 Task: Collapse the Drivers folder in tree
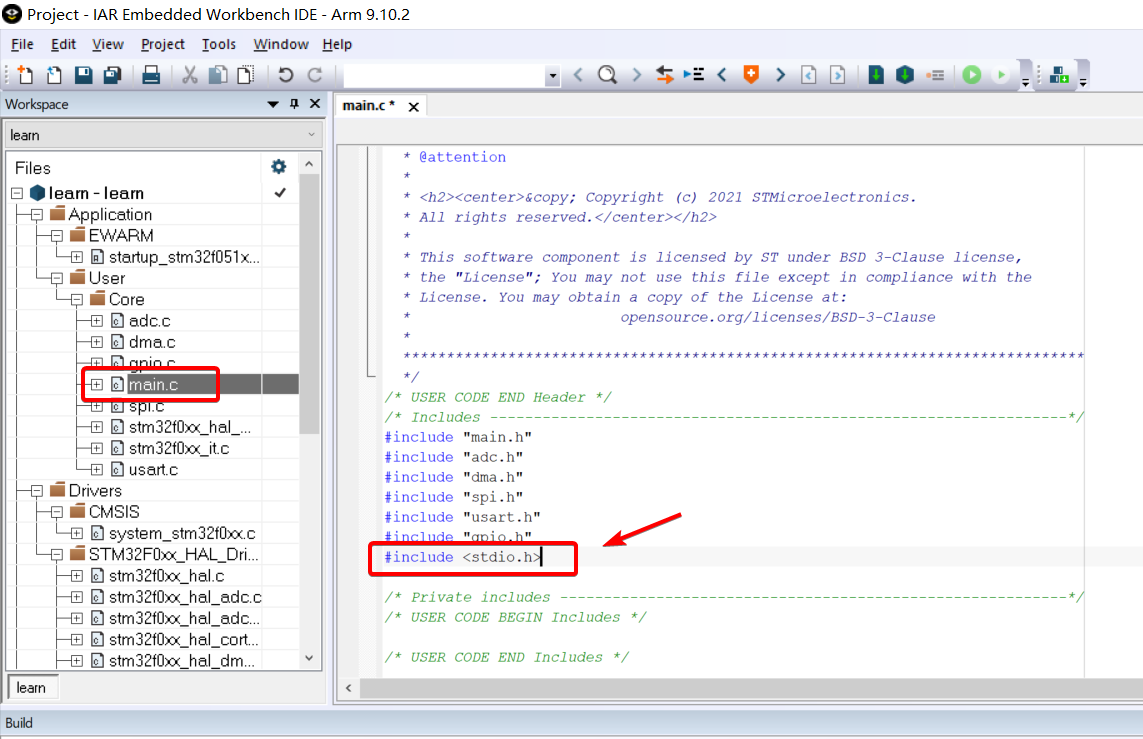tap(37, 490)
